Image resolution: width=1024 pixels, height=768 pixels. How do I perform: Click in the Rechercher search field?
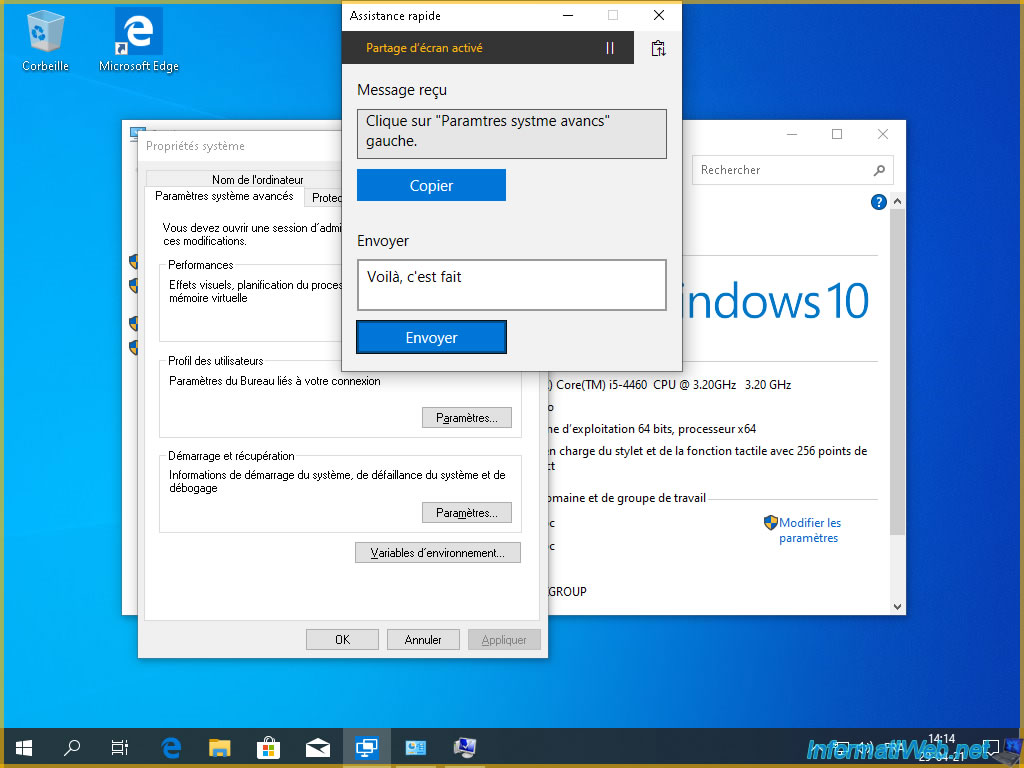[780, 170]
